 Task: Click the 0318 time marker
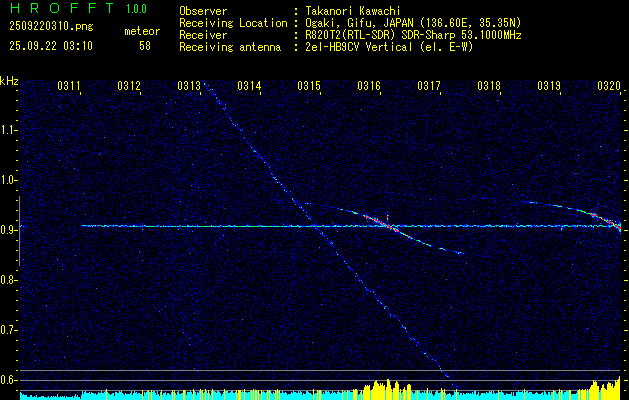(489, 85)
